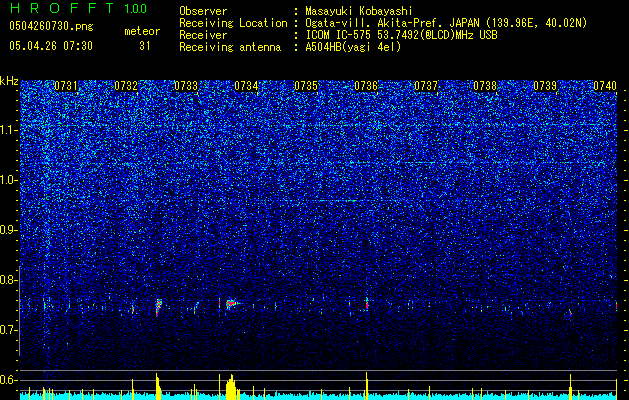Click the date stamp 05.04.26 07:30

click(x=51, y=46)
